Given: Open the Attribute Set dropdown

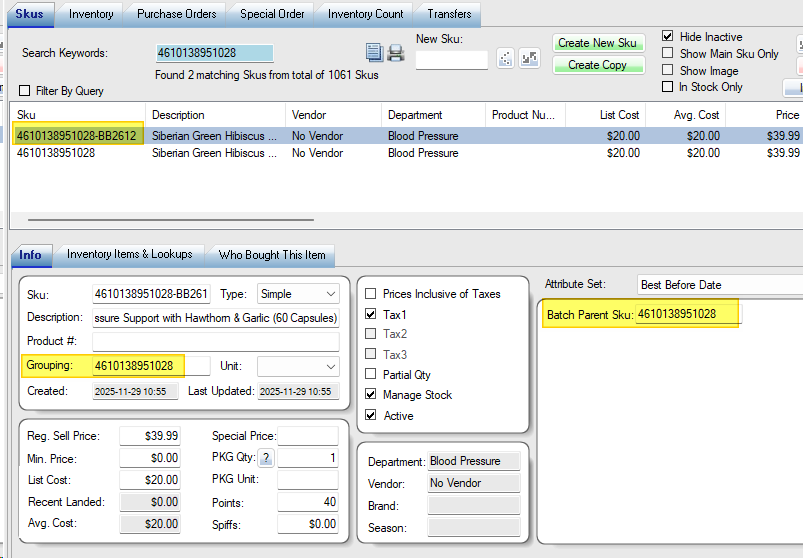Looking at the screenshot, I should (718, 285).
